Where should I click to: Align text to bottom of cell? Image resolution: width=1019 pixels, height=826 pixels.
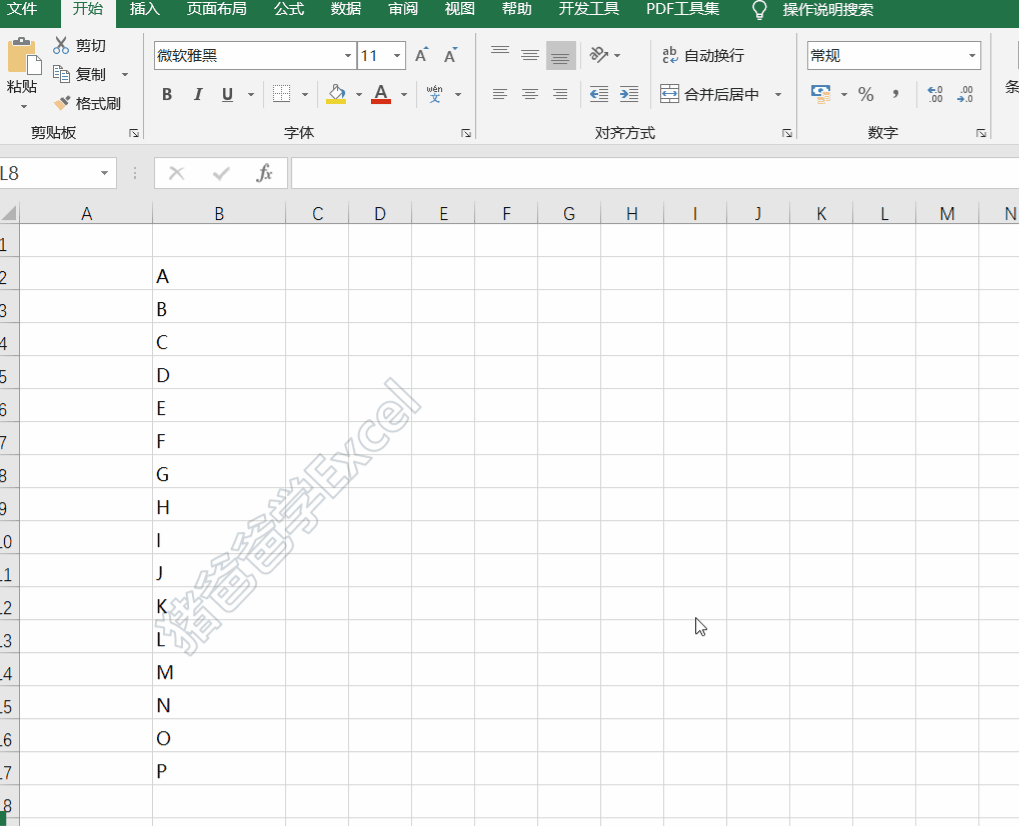[561, 56]
